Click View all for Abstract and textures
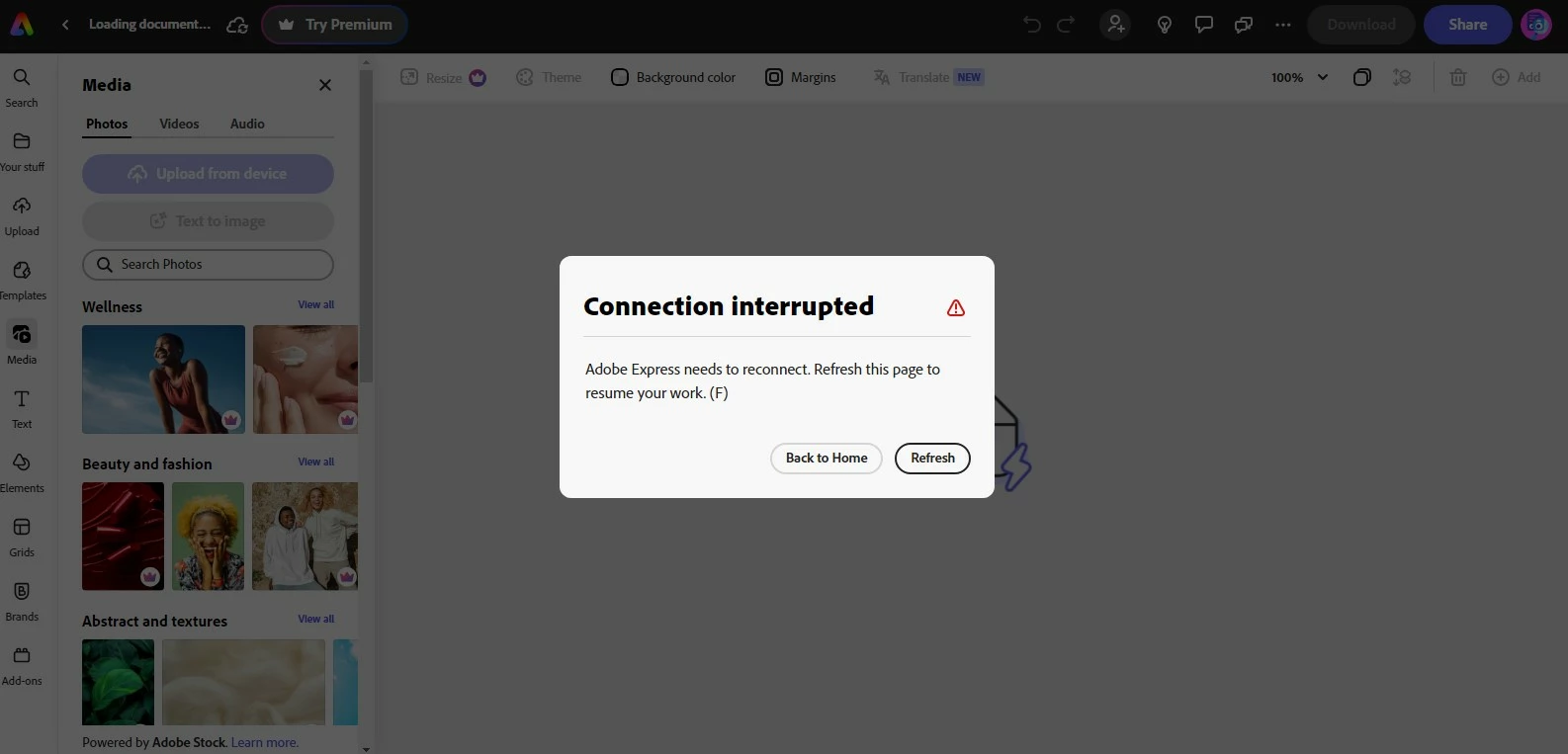This screenshot has width=1568, height=754. pyautogui.click(x=316, y=619)
